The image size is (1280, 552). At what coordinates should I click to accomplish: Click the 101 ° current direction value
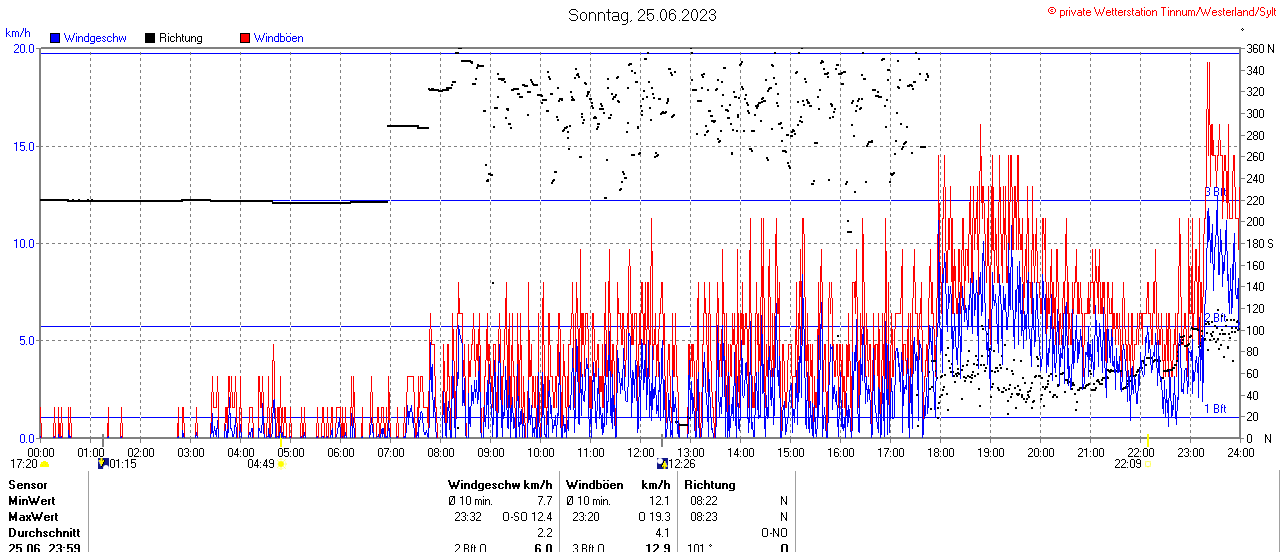pos(700,548)
